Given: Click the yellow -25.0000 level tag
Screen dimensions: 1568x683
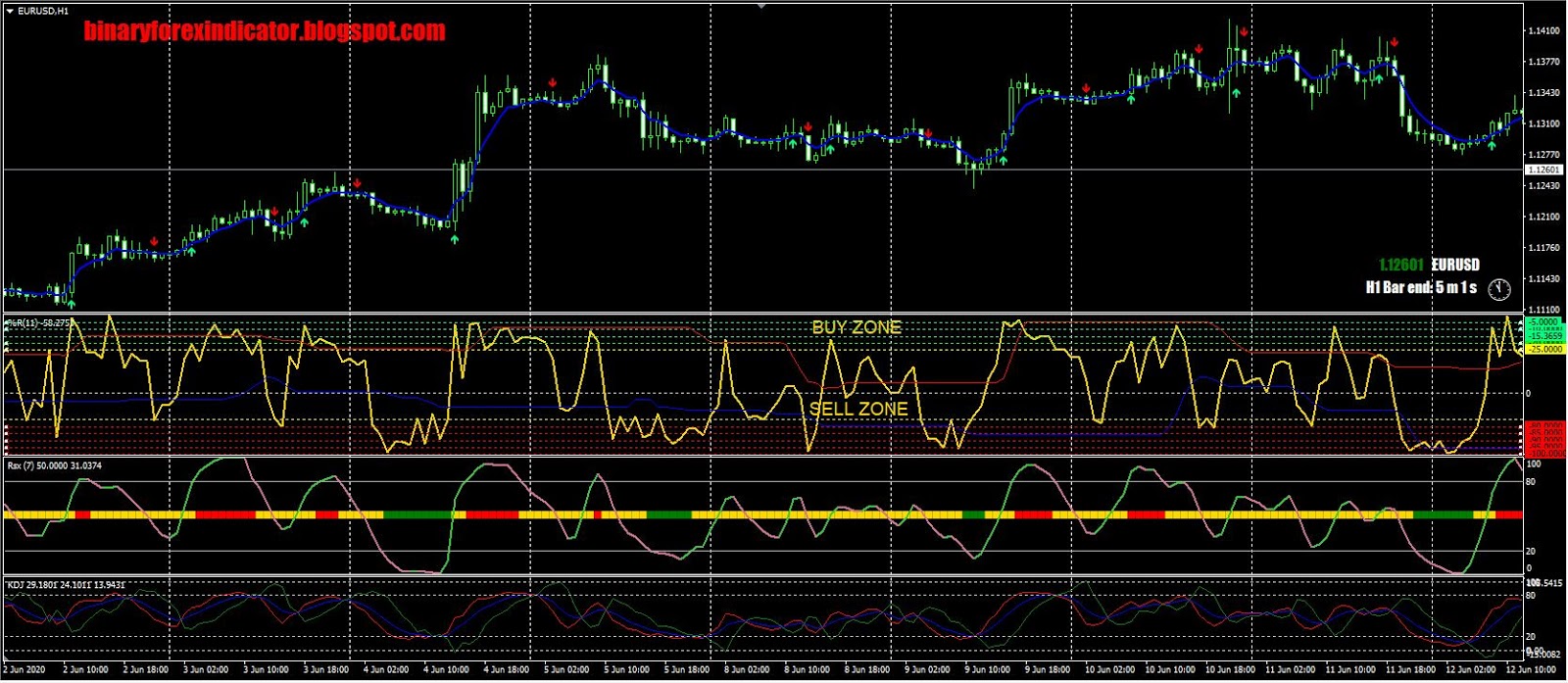Looking at the screenshot, I should 1544,349.
